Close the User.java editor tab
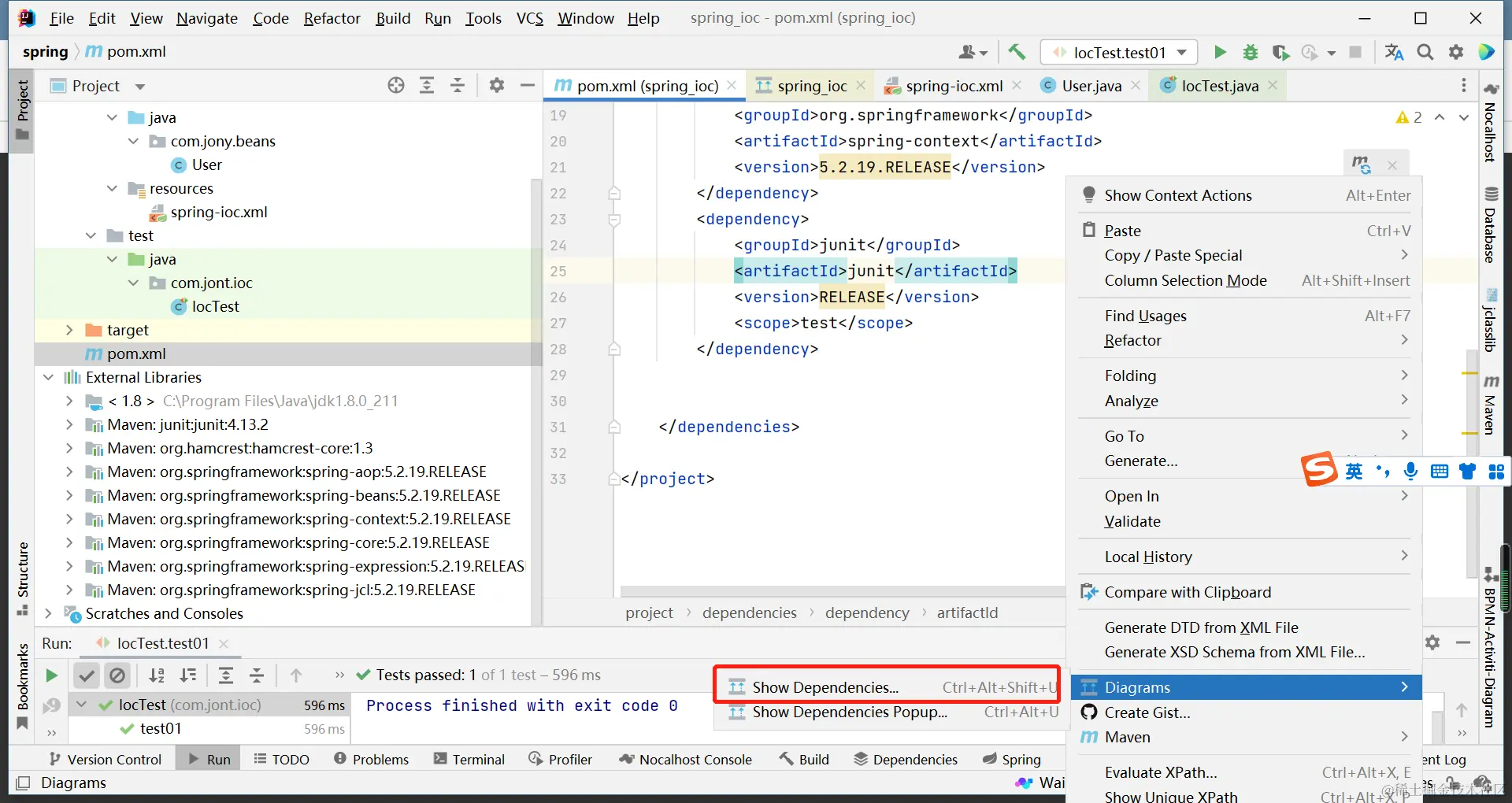The height and width of the screenshot is (803, 1512). click(1136, 85)
